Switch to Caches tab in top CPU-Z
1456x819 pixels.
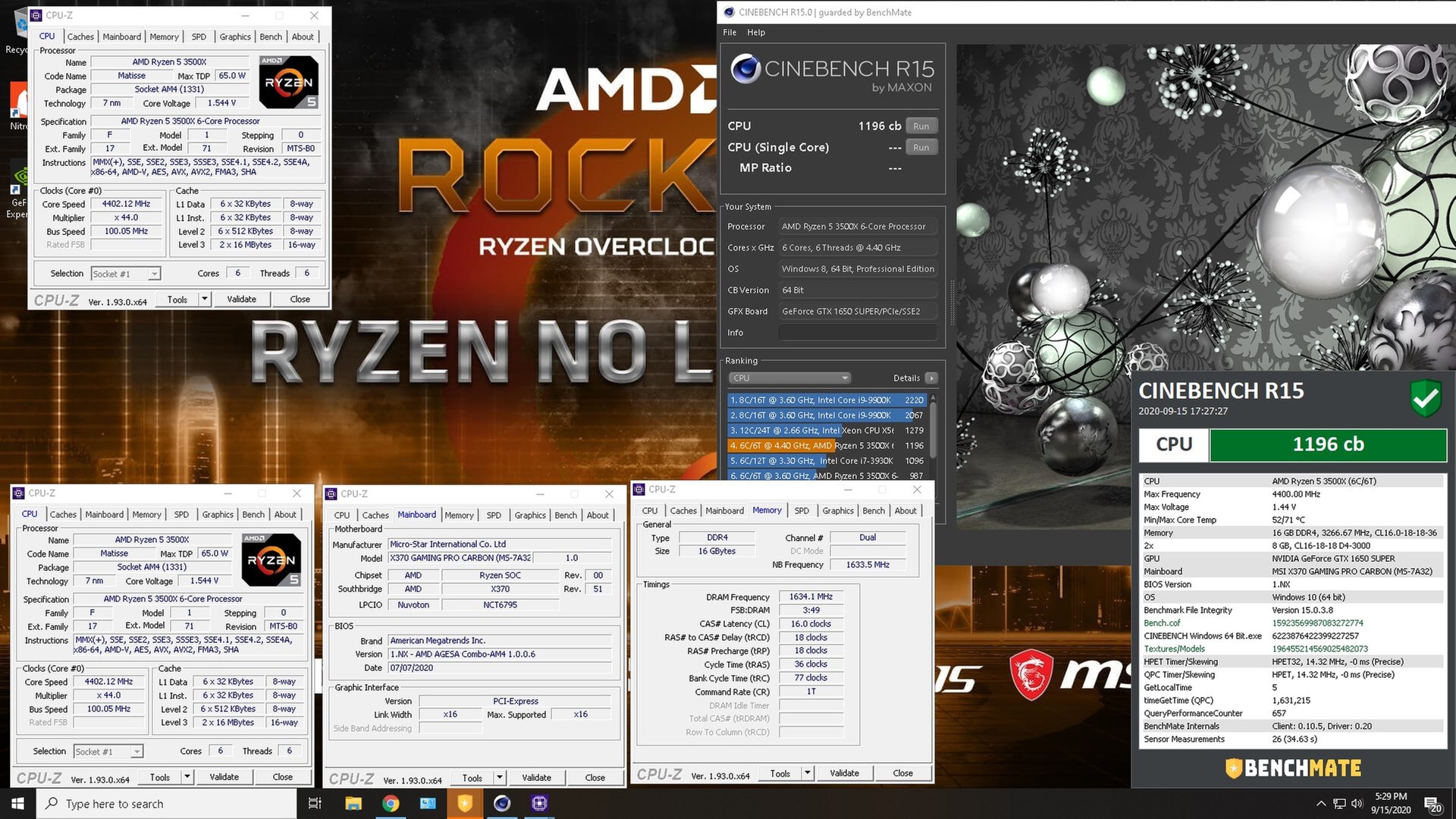pos(80,36)
